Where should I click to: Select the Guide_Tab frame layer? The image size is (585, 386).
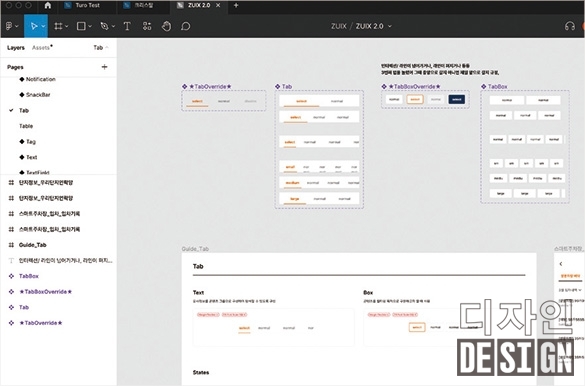[x=33, y=245]
